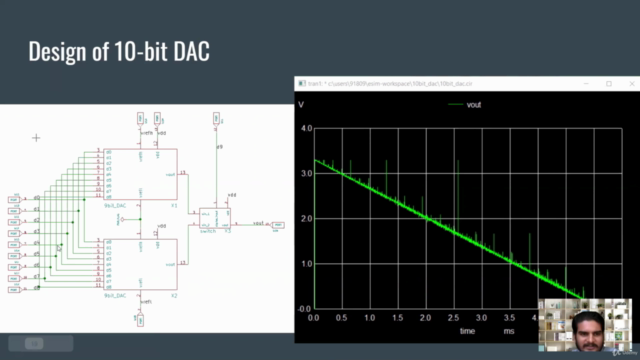Image resolution: width=640 pixels, height=360 pixels.
Task: Click the d1 input port symbol
Action: 14,211
